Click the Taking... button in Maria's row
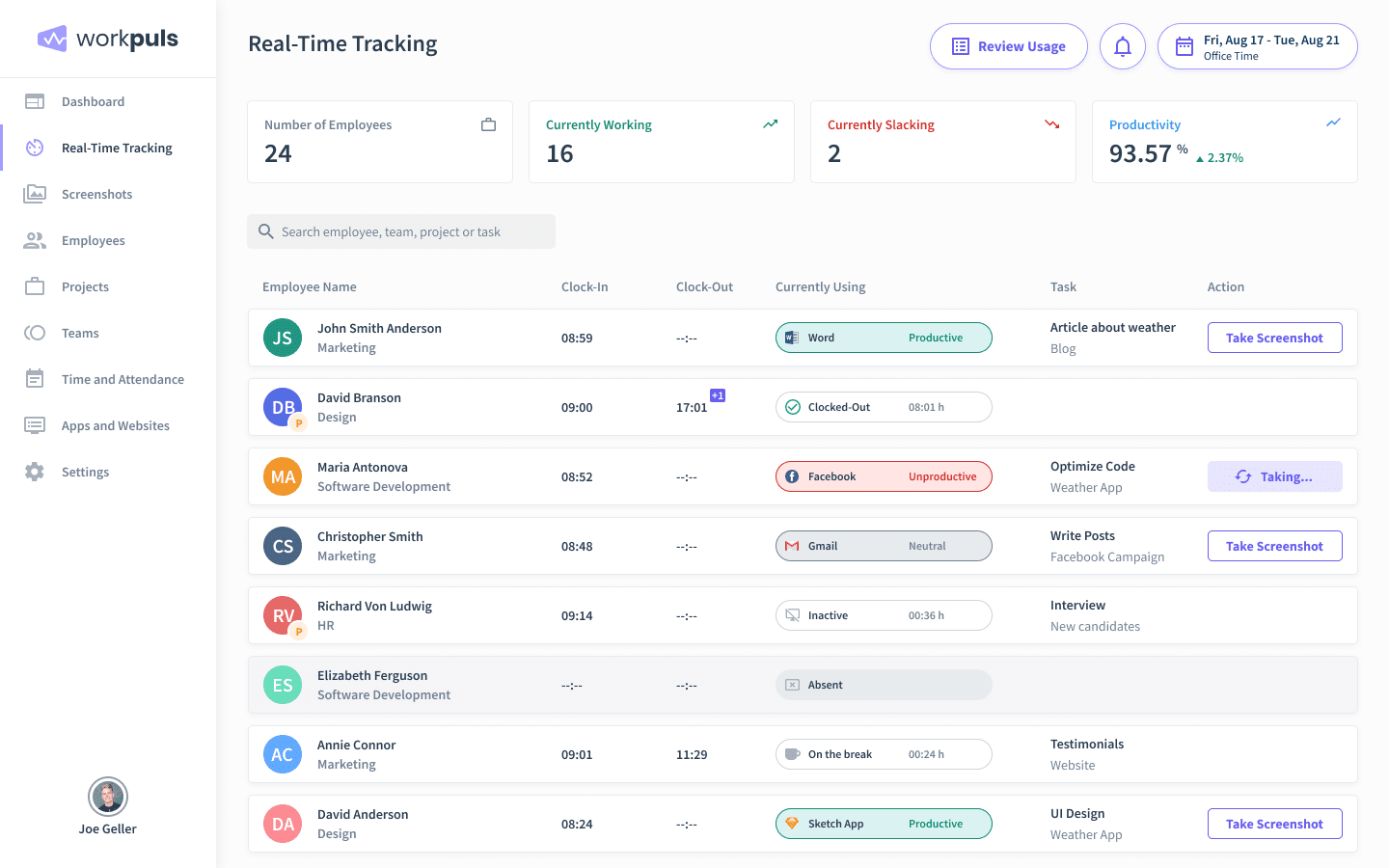1389x868 pixels. [1274, 476]
